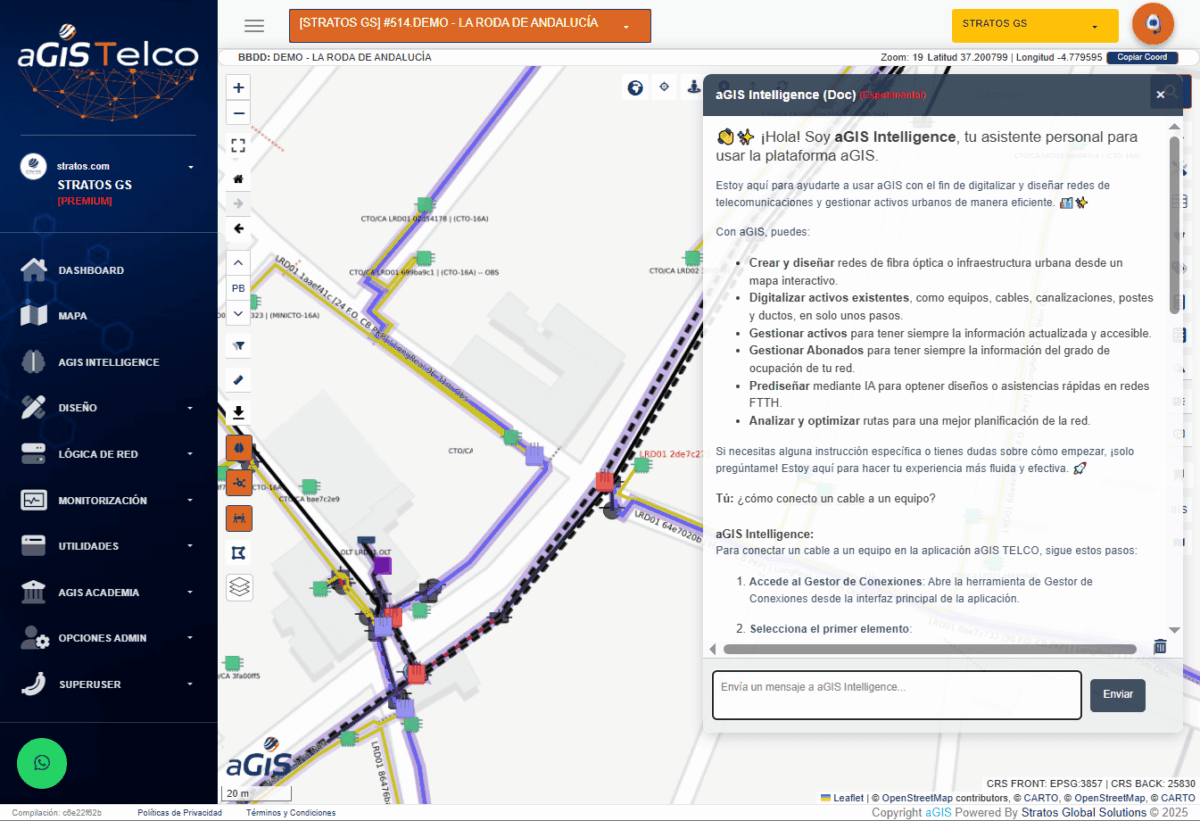Screen dimensions: 1200x821
Task: Open the STRATOS GS #514.DEMO project dropdown
Action: (x=469, y=26)
